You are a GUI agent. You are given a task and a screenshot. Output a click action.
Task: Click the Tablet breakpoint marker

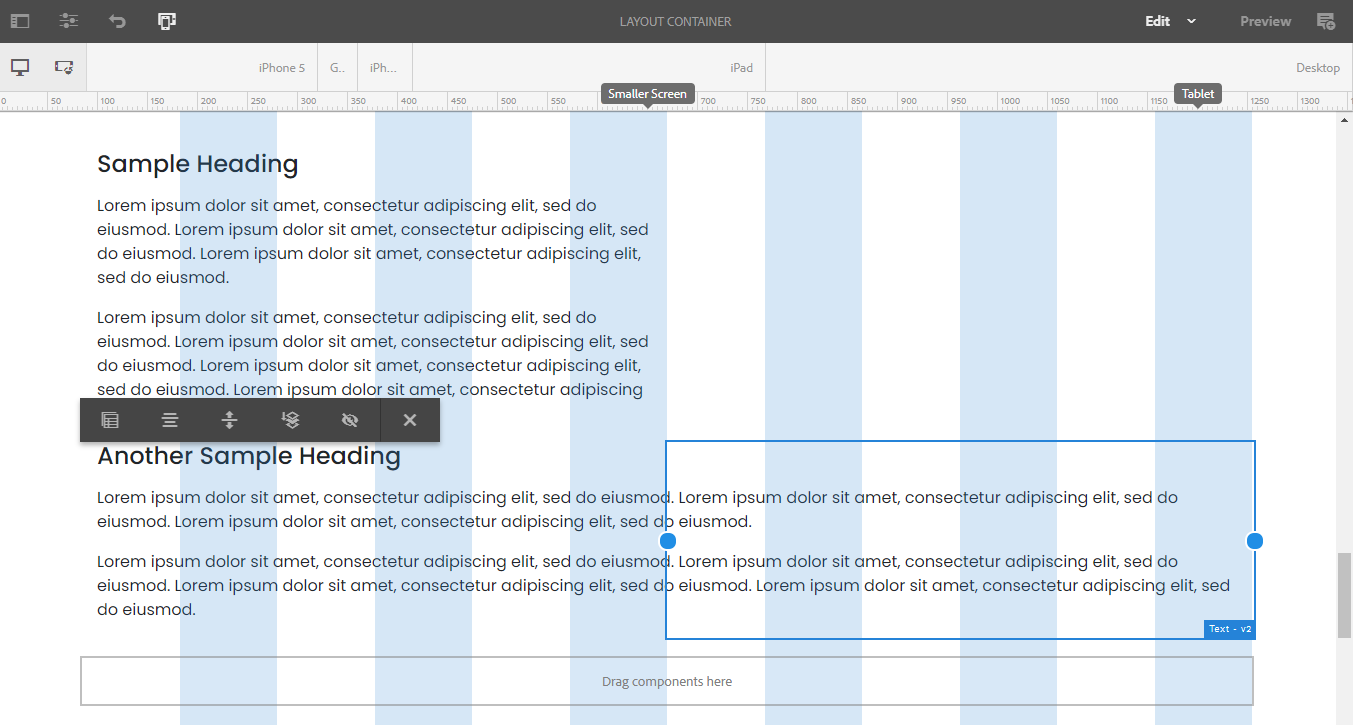(x=1198, y=94)
